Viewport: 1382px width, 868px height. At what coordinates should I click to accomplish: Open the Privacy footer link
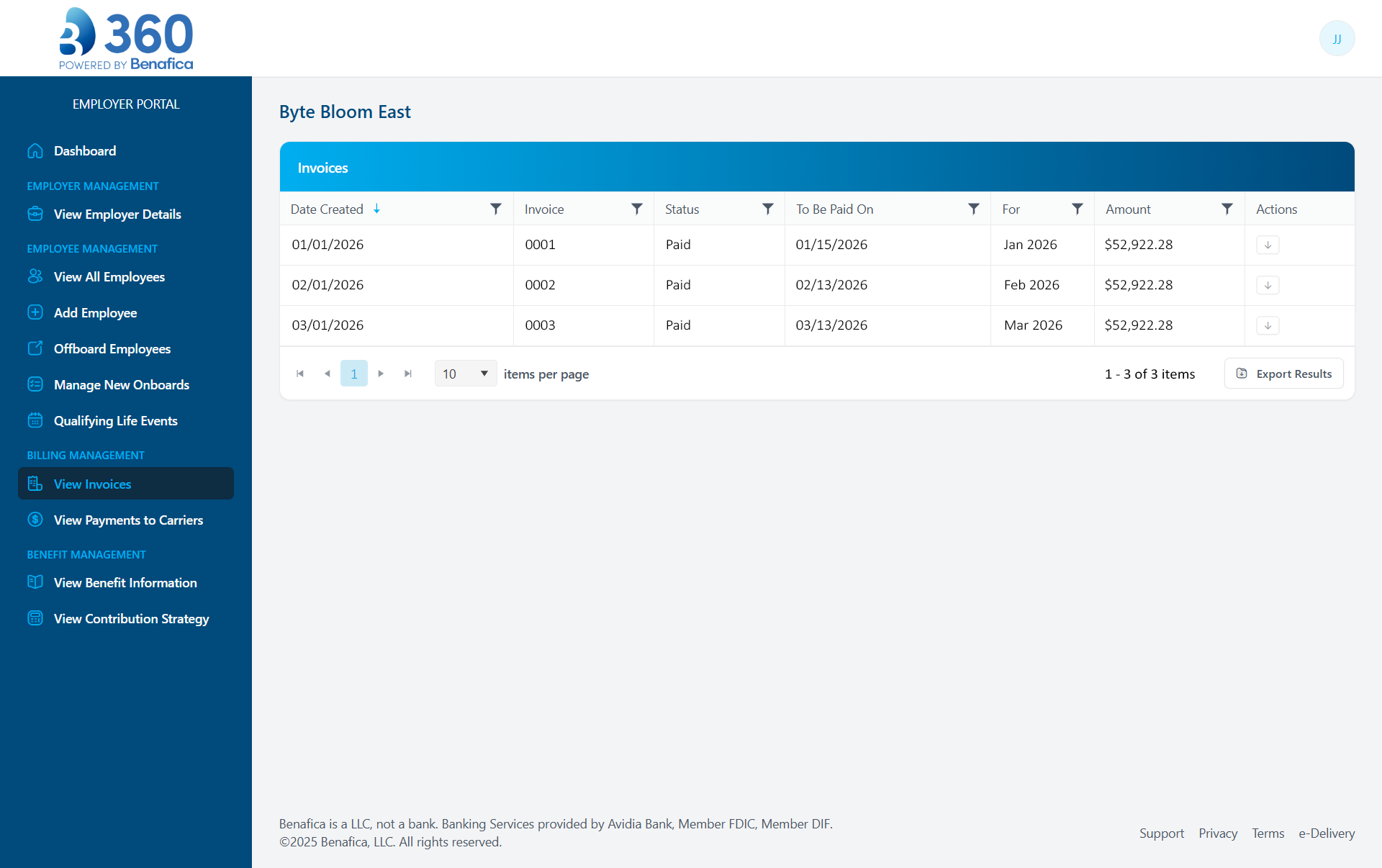pyautogui.click(x=1218, y=833)
